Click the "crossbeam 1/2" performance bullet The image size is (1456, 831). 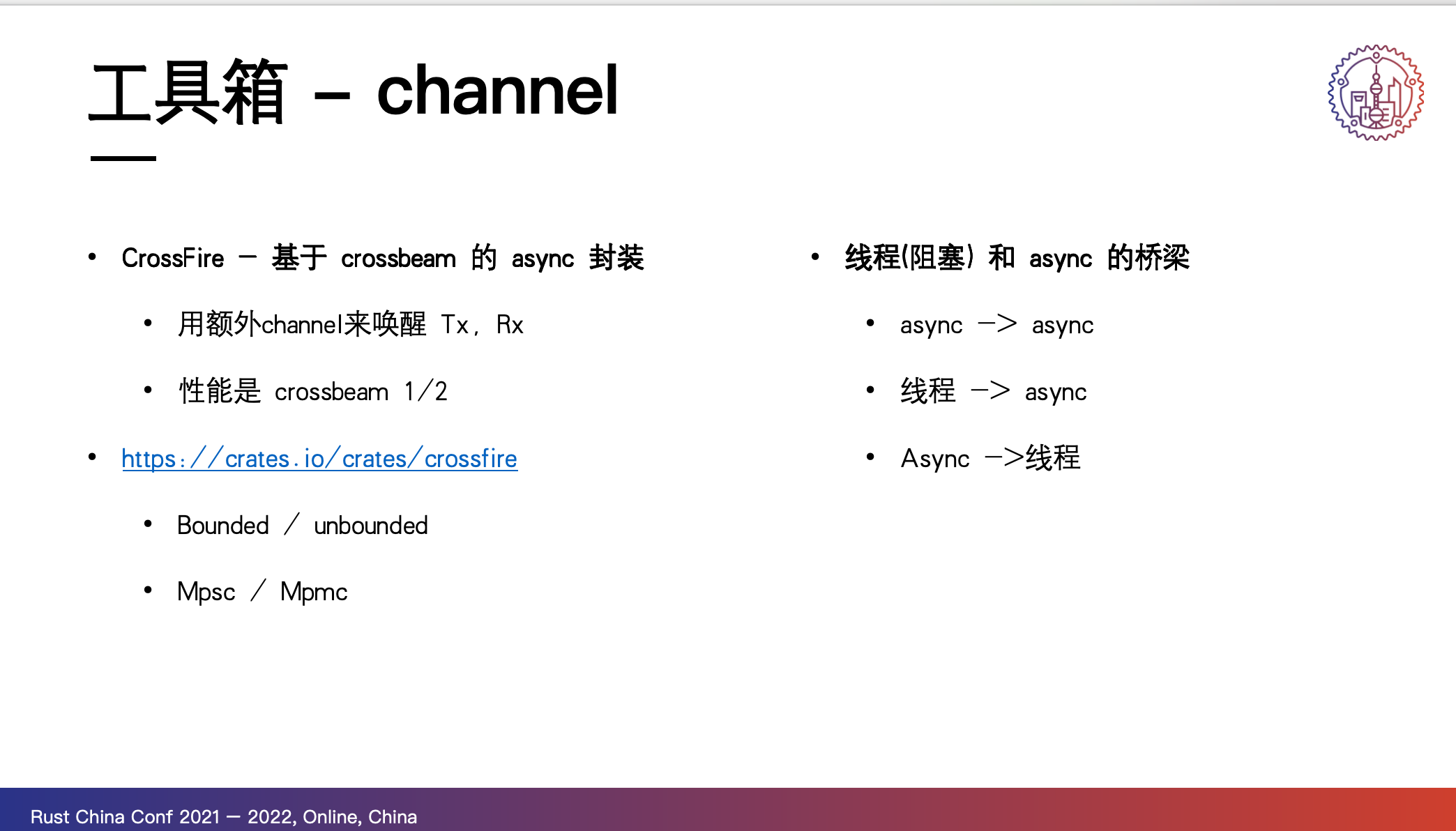312,392
